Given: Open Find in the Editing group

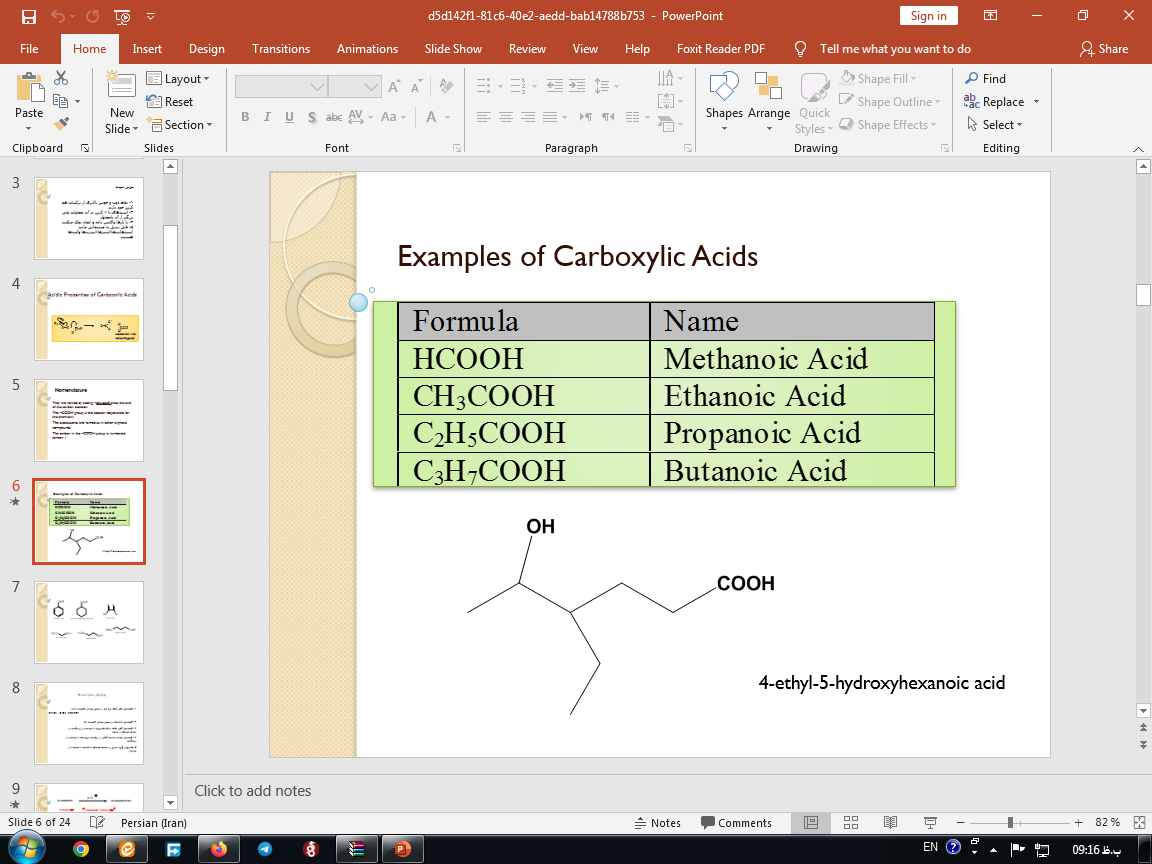Looking at the screenshot, I should click(x=985, y=78).
